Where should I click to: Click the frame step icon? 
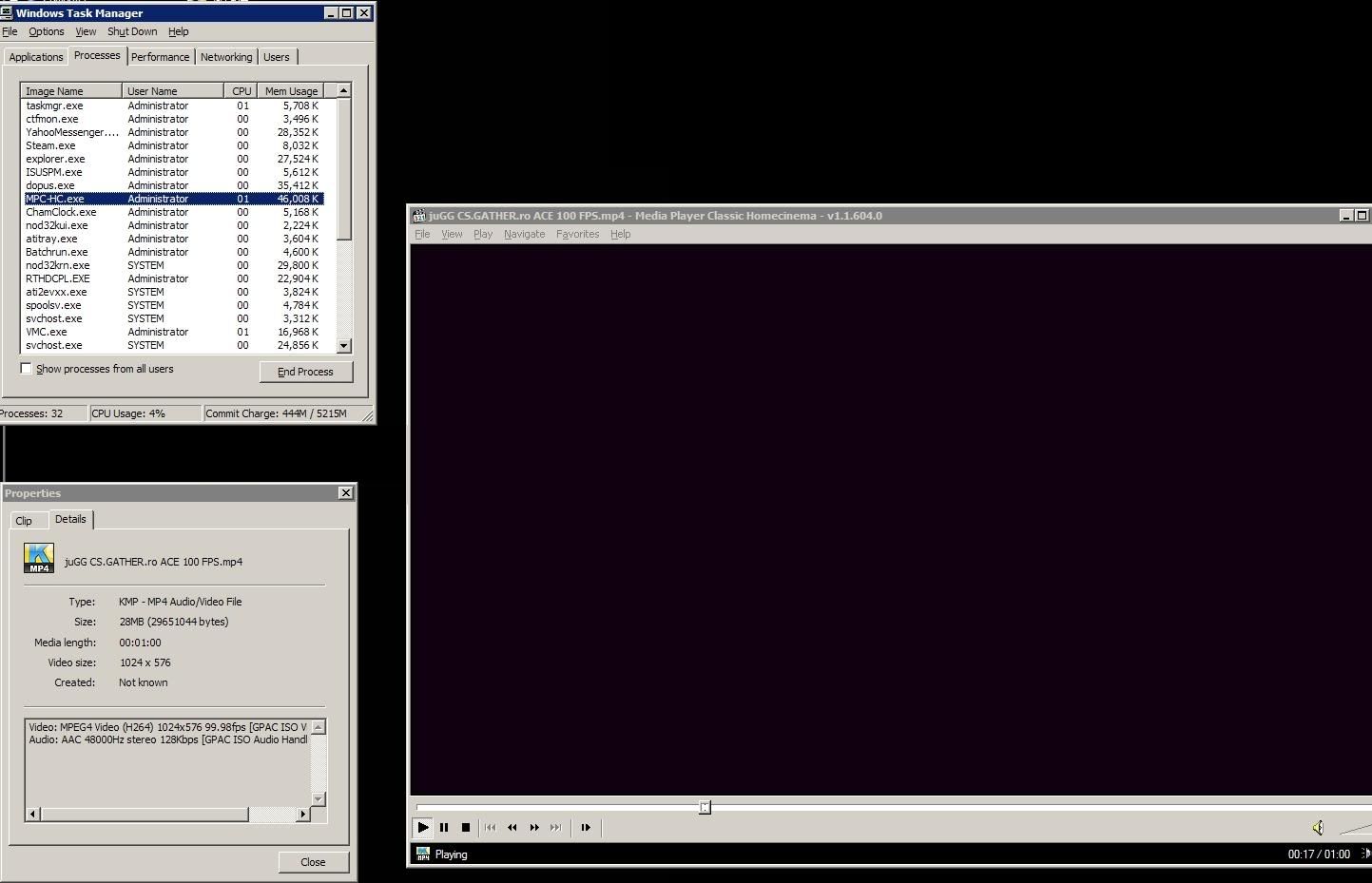click(586, 827)
